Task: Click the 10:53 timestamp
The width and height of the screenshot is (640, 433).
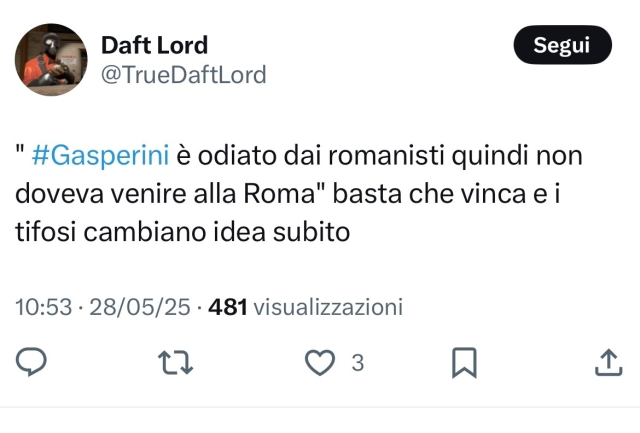Action: 41,307
